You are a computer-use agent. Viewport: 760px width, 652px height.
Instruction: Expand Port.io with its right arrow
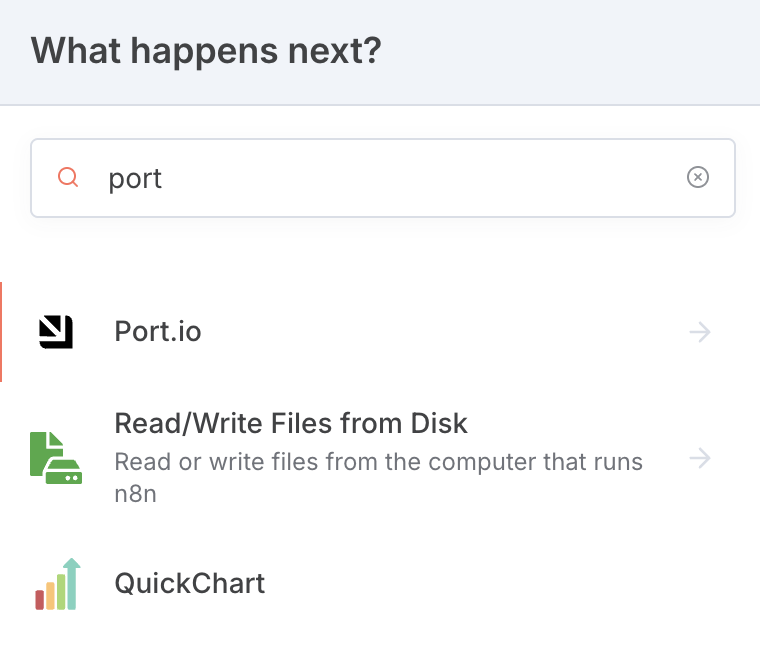(x=700, y=332)
